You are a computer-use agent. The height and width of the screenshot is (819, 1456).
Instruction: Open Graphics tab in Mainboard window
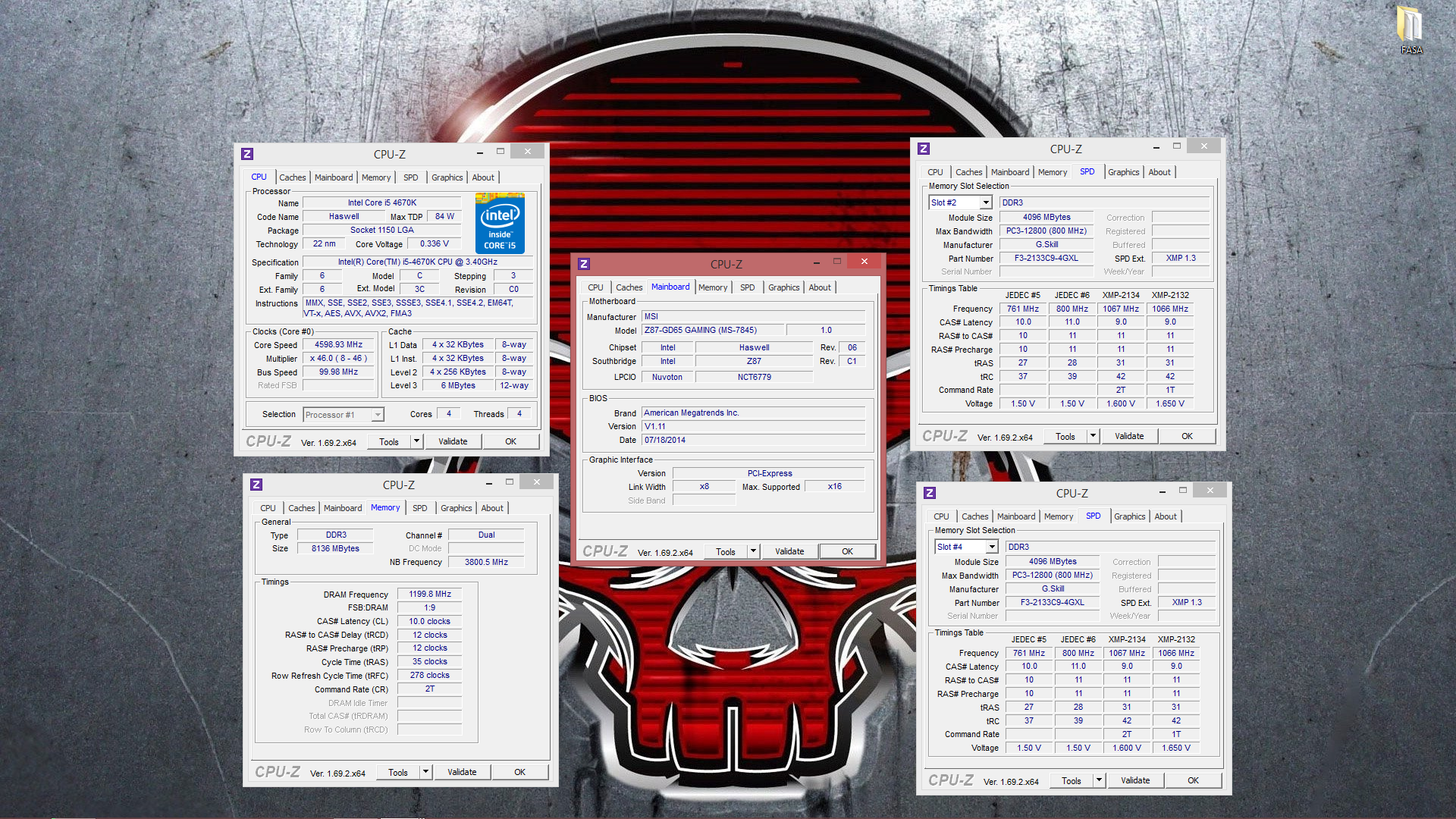click(x=783, y=287)
